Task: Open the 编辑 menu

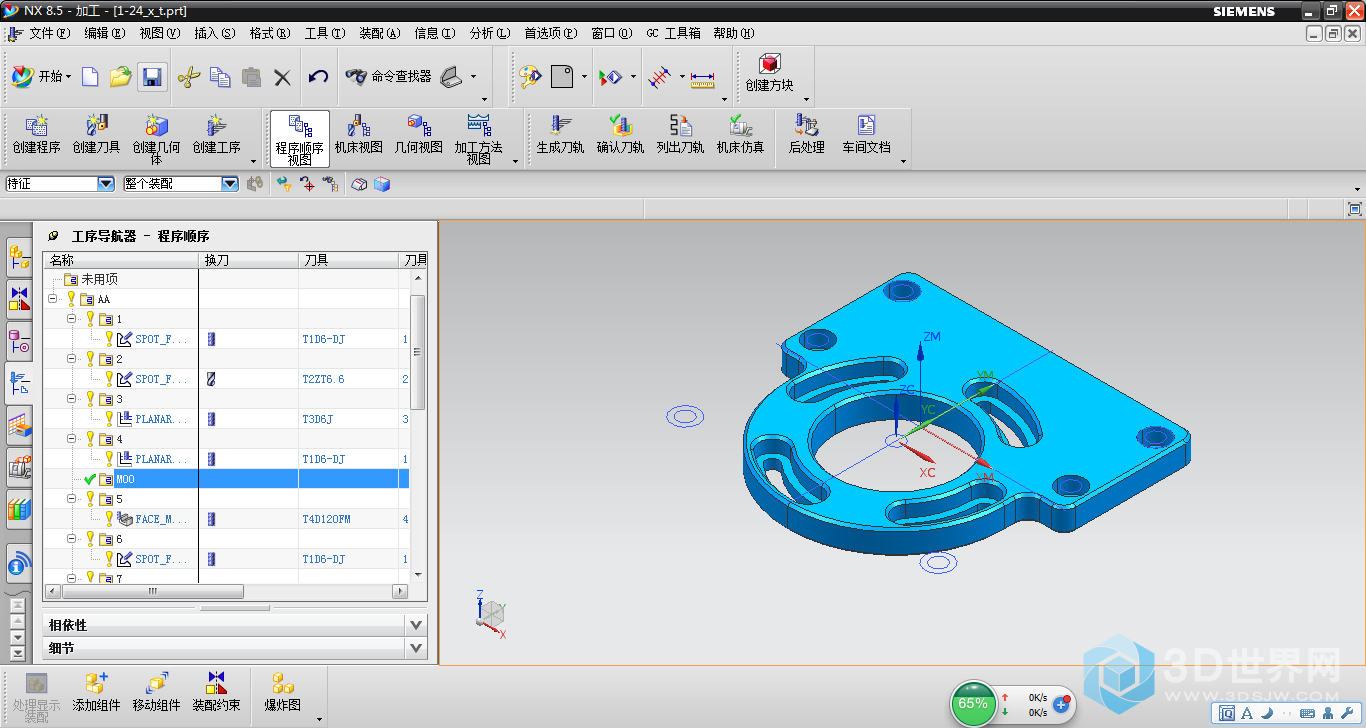Action: coord(104,33)
